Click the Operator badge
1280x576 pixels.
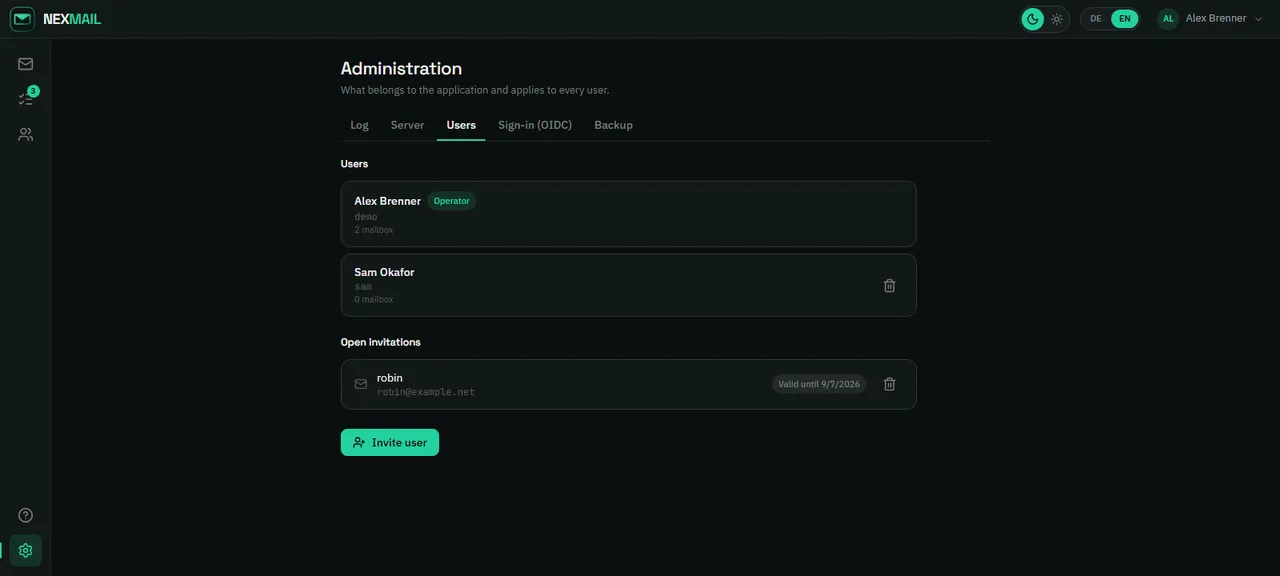pyautogui.click(x=451, y=201)
